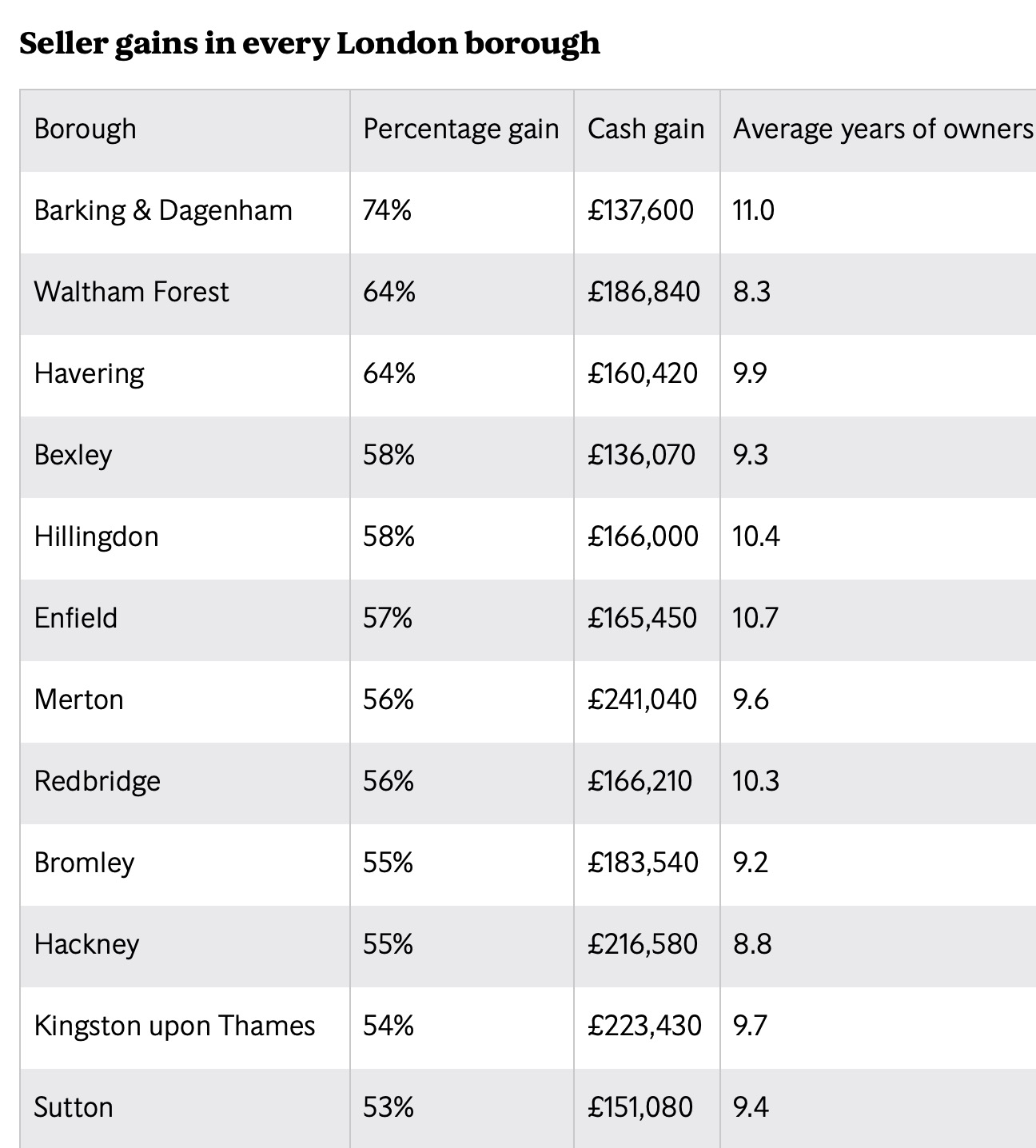Click Bromley's £183,540 cash gain value
The width and height of the screenshot is (1036, 1148).
(x=643, y=863)
